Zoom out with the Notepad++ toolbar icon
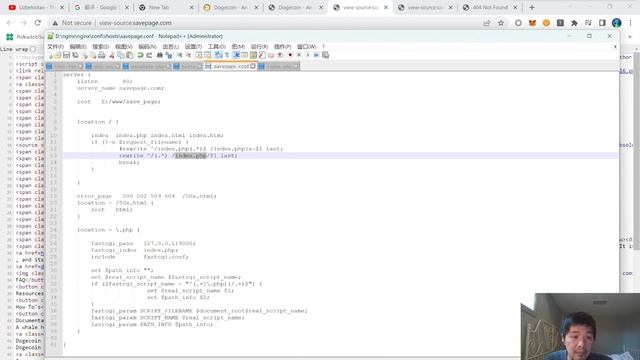The image size is (640, 360). click(x=188, y=55)
